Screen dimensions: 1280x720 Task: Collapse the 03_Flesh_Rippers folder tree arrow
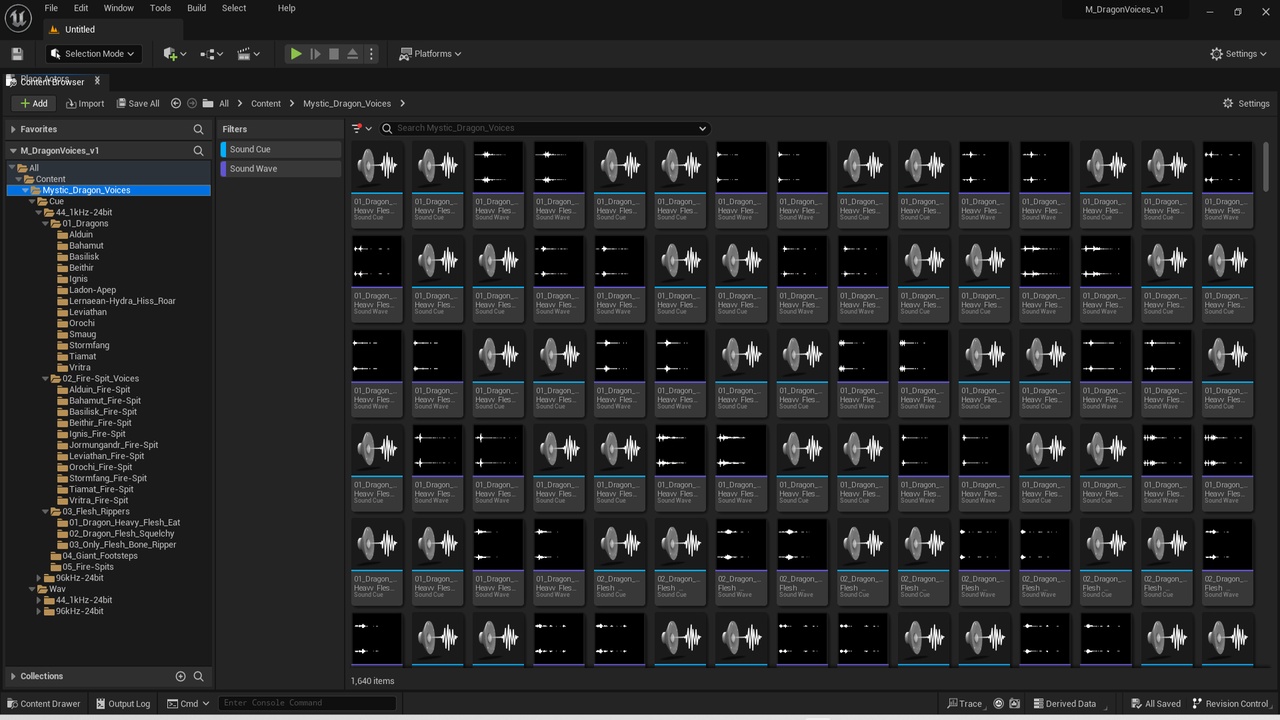[46, 512]
